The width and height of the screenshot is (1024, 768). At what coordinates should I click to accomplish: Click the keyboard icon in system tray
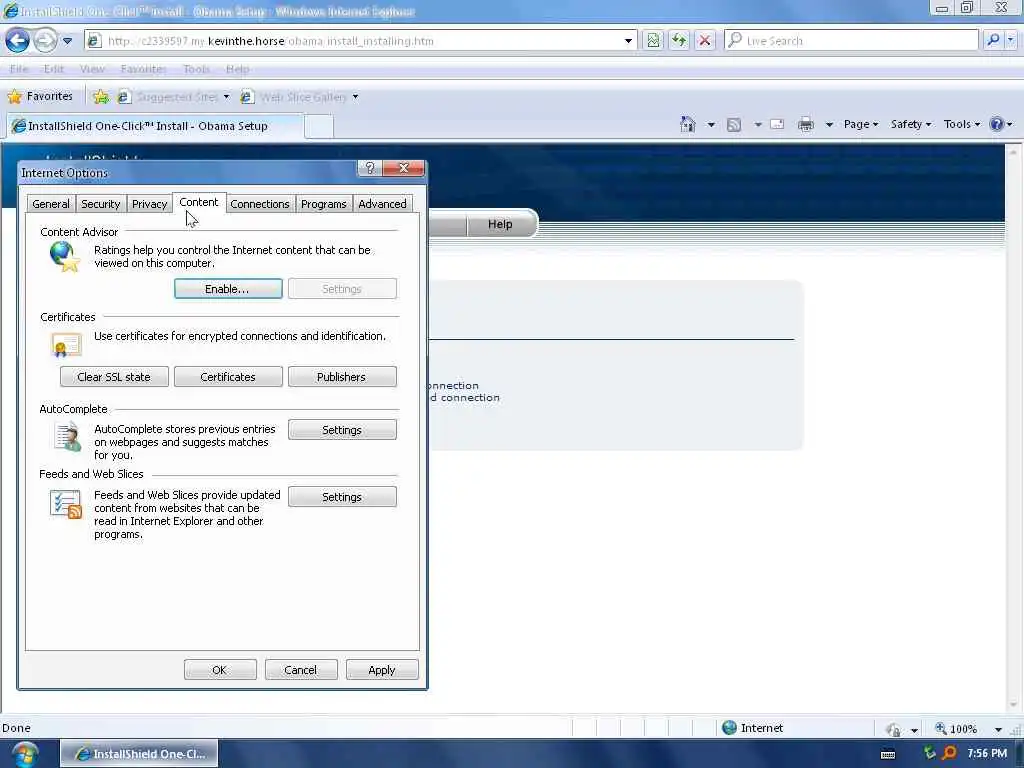pos(888,754)
